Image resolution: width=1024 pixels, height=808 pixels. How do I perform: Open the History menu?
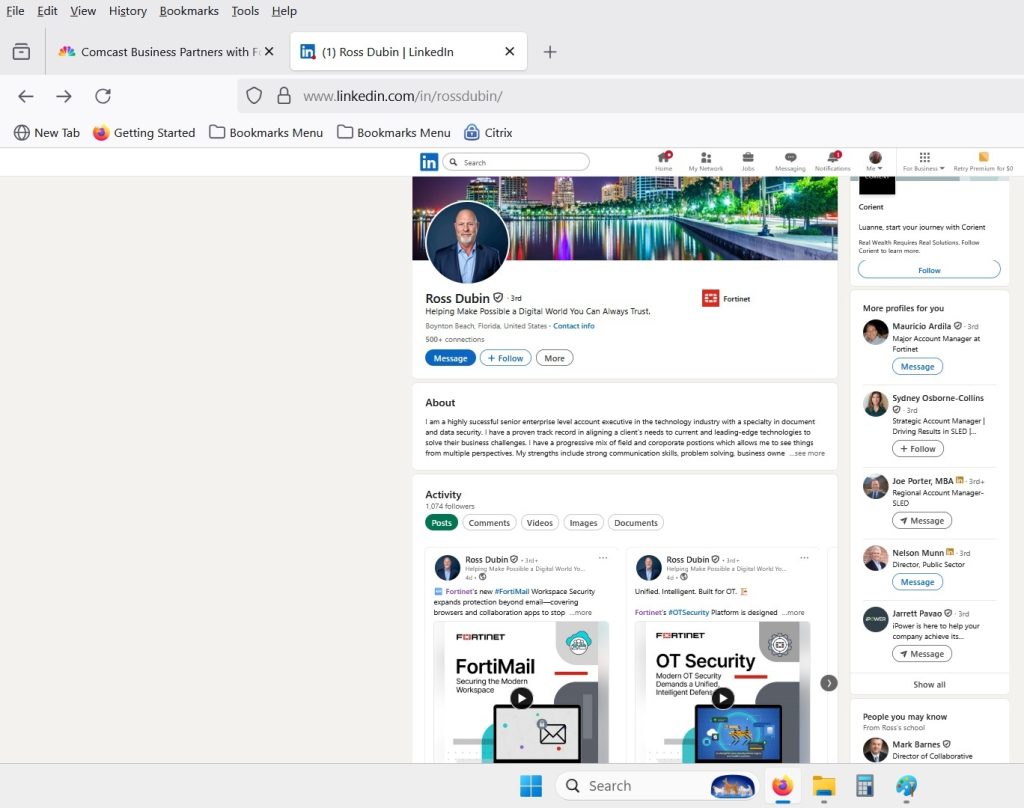pyautogui.click(x=127, y=11)
